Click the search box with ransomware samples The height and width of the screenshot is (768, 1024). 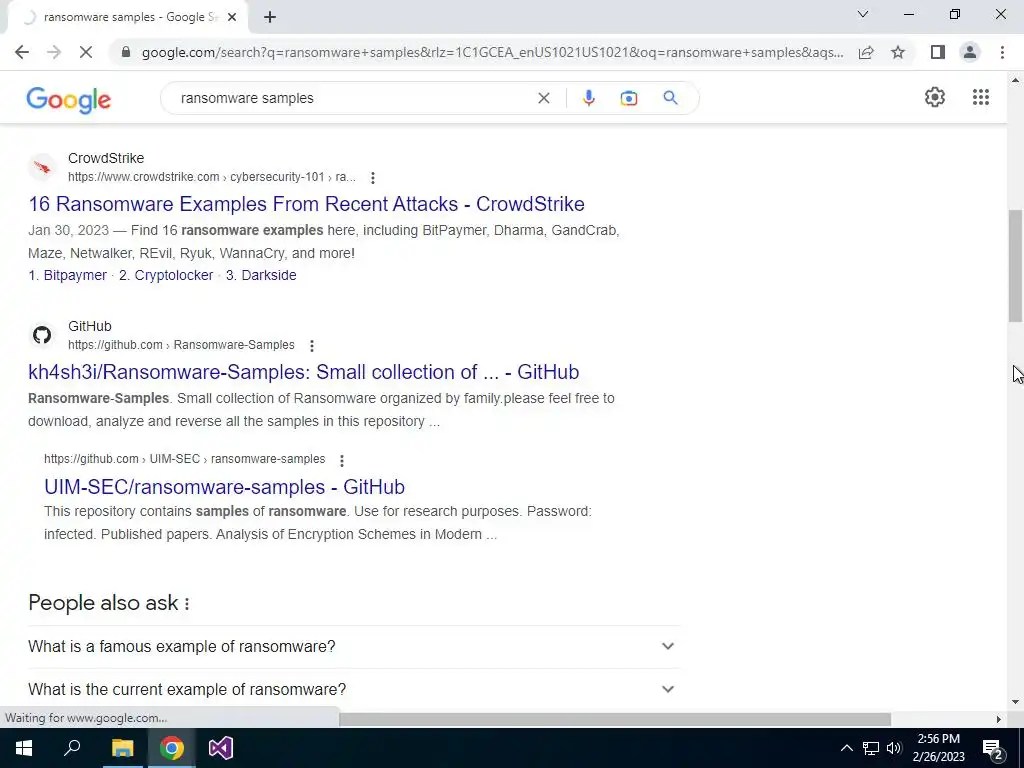353,98
